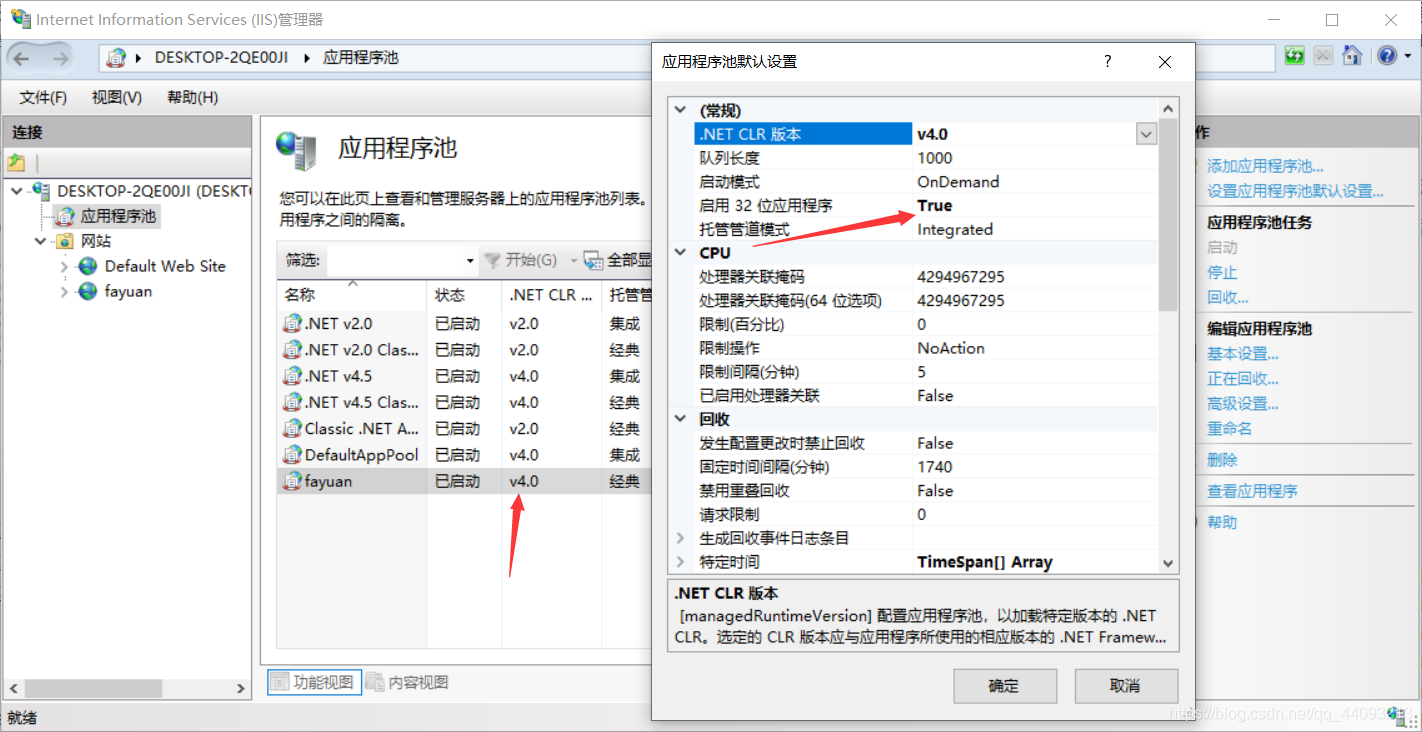Collapse the 网站 tree node
The image size is (1422, 732).
[40, 241]
